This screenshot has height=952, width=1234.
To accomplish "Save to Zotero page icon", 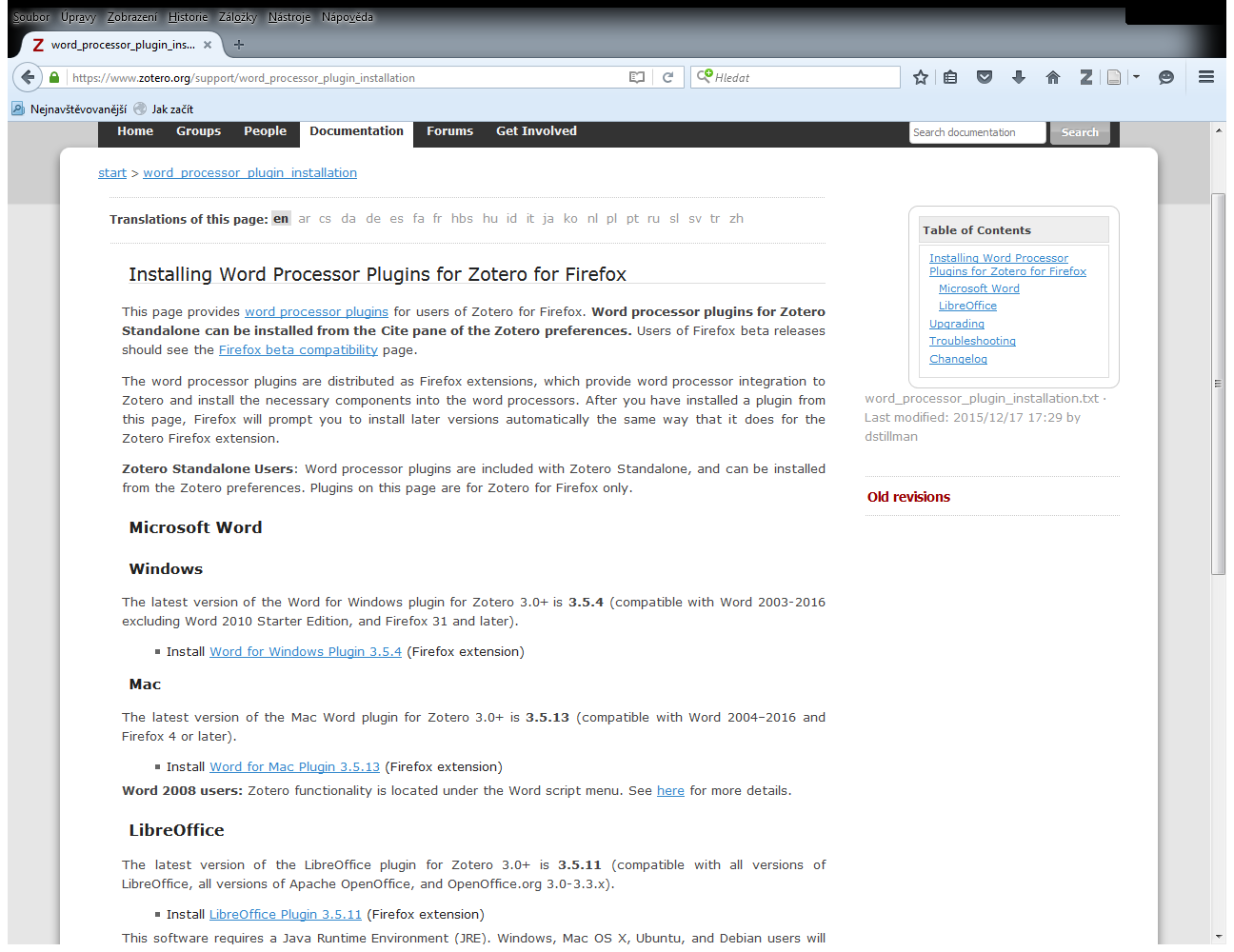I will pos(1114,78).
